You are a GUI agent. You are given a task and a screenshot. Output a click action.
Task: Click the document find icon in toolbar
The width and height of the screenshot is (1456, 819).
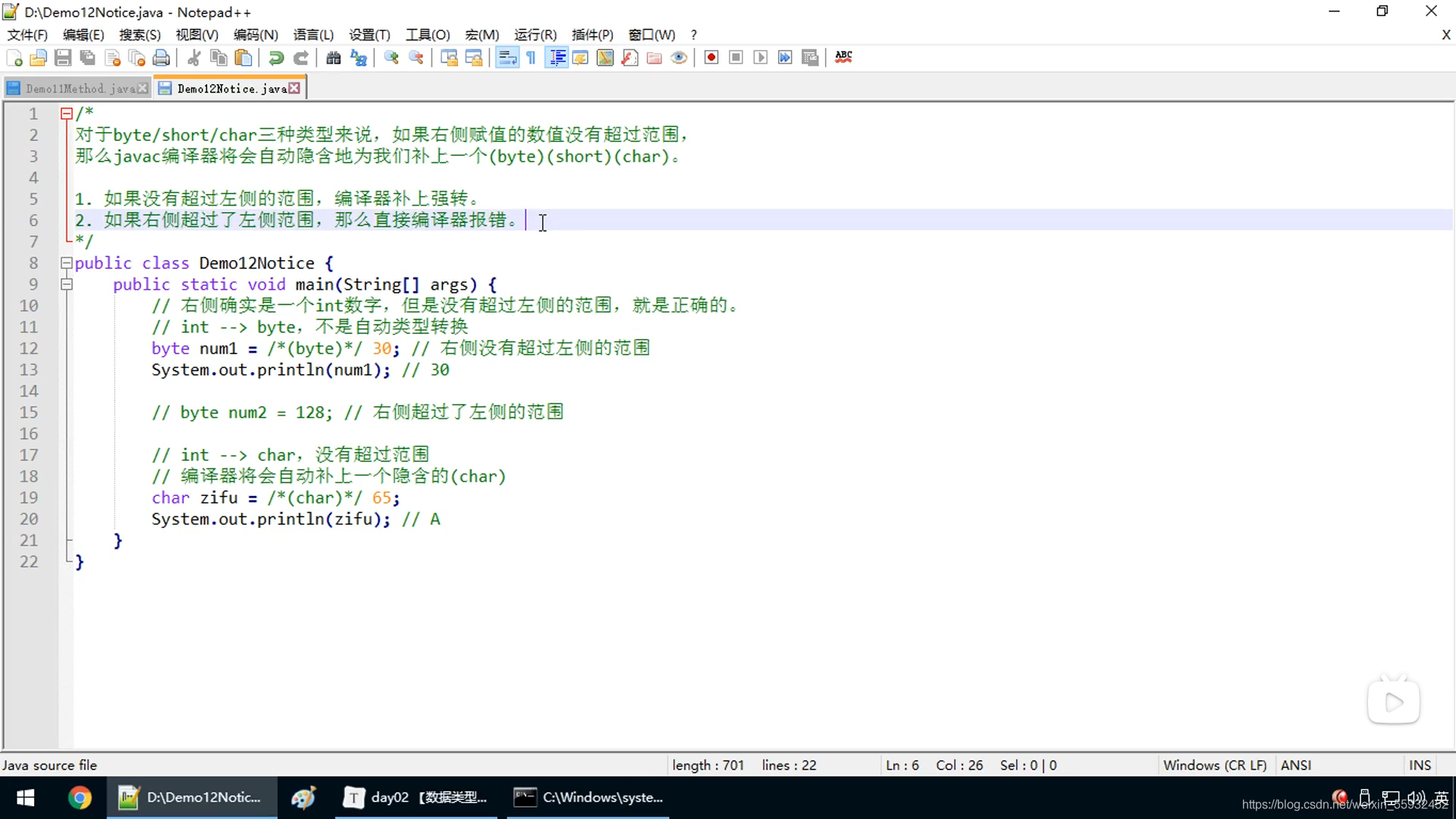coord(333,57)
